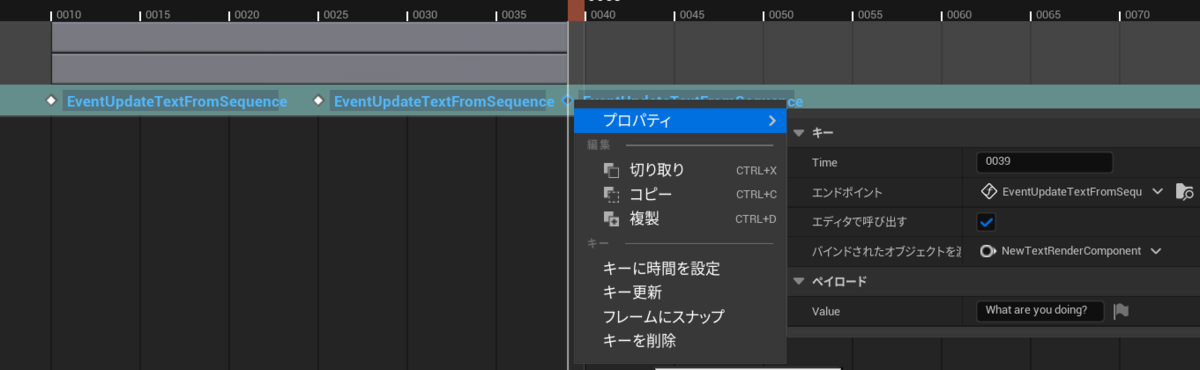Image resolution: width=1200 pixels, height=370 pixels.
Task: Click the copy (コピー) icon in the menu
Action: coord(611,194)
